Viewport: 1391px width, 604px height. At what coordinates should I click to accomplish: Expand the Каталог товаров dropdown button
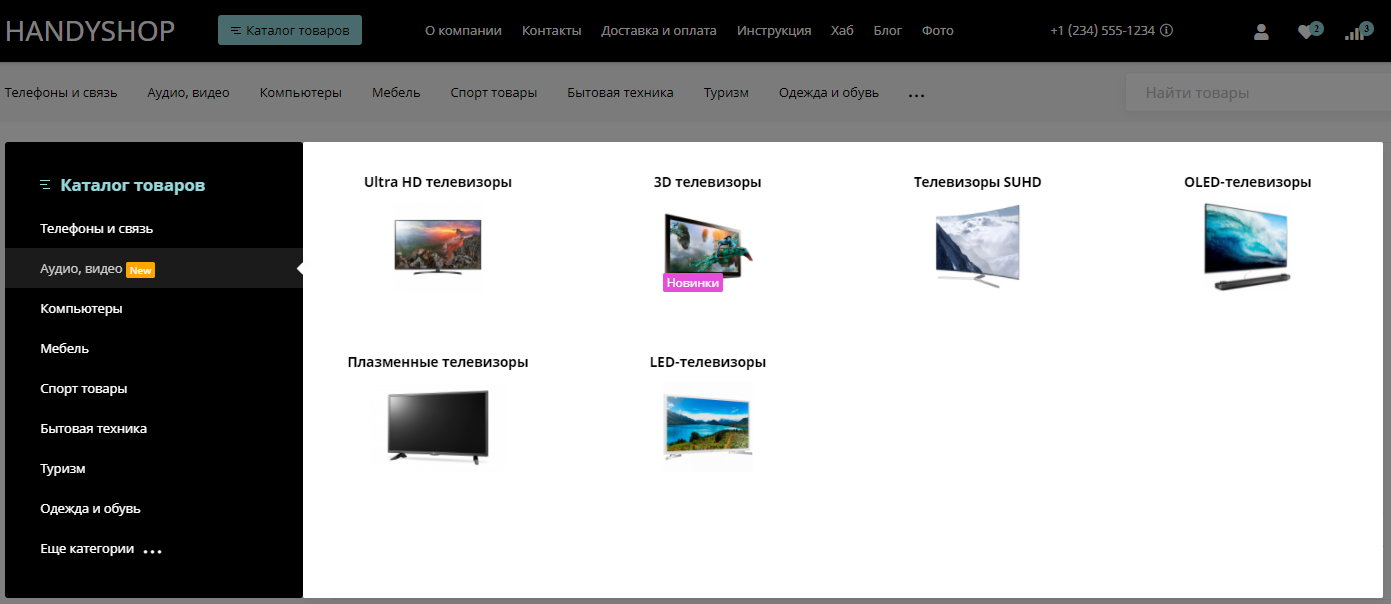click(290, 31)
